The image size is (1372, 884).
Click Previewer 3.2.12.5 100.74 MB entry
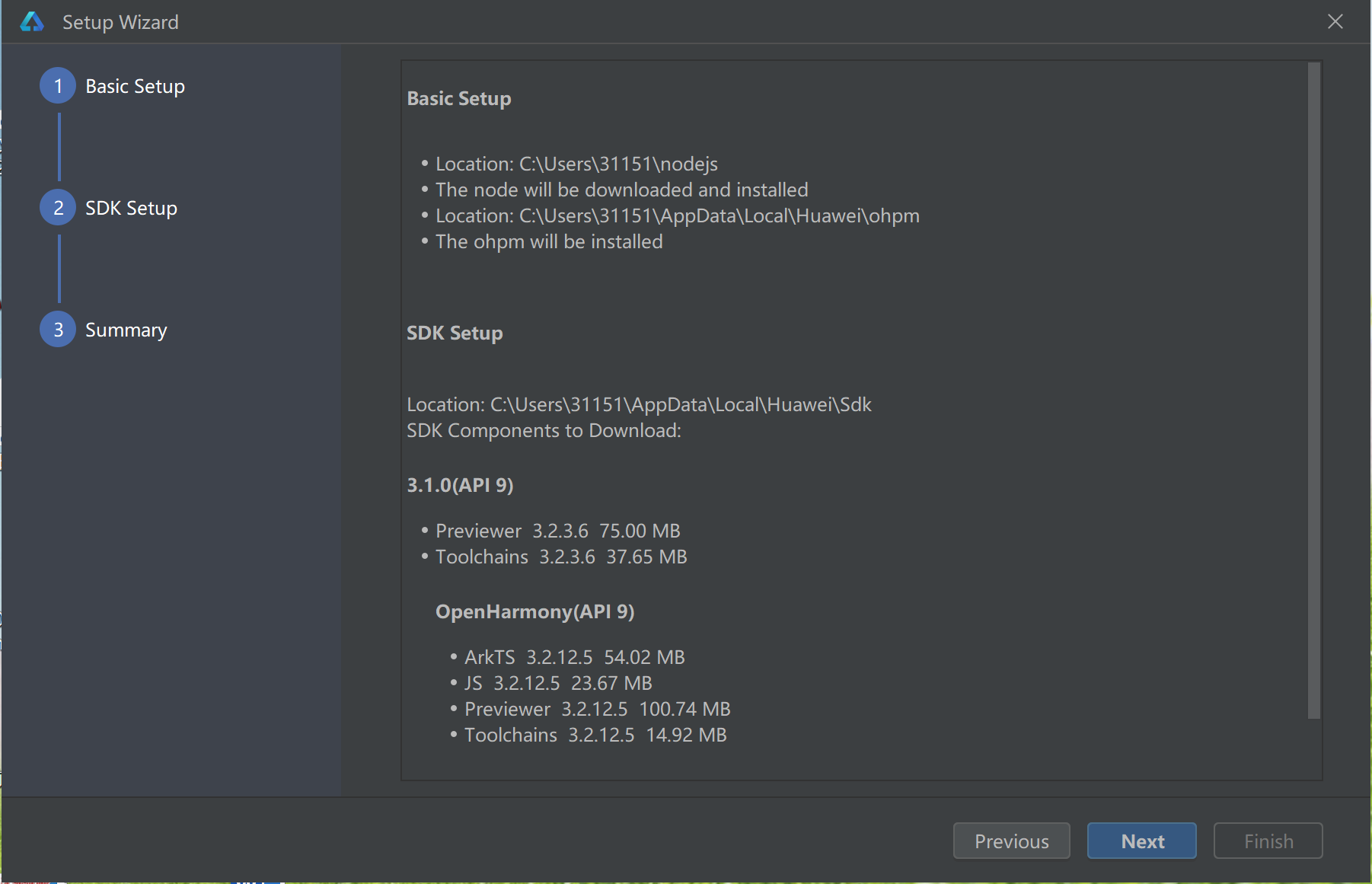point(597,709)
